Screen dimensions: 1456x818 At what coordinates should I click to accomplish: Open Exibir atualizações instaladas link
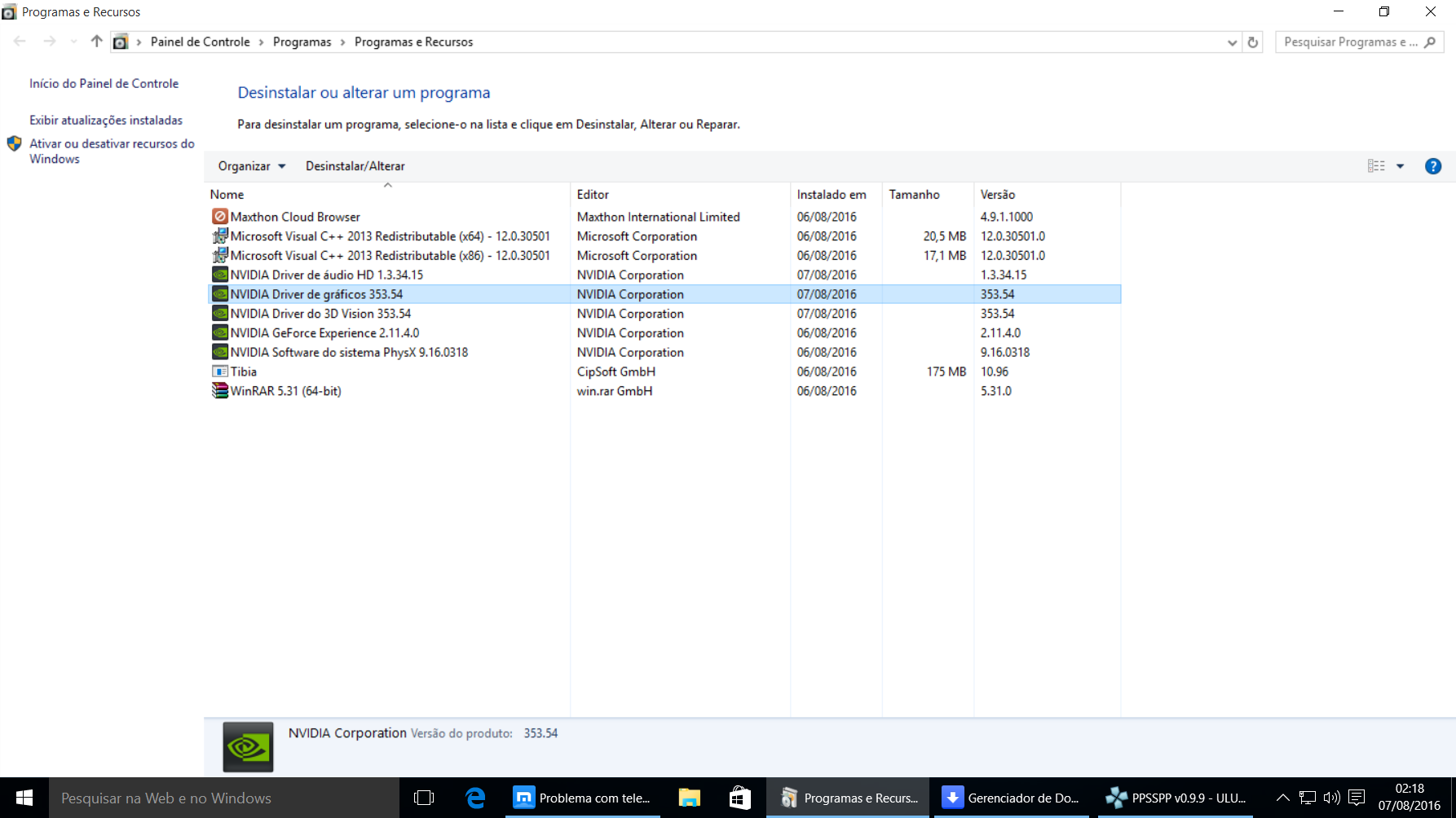tap(106, 121)
